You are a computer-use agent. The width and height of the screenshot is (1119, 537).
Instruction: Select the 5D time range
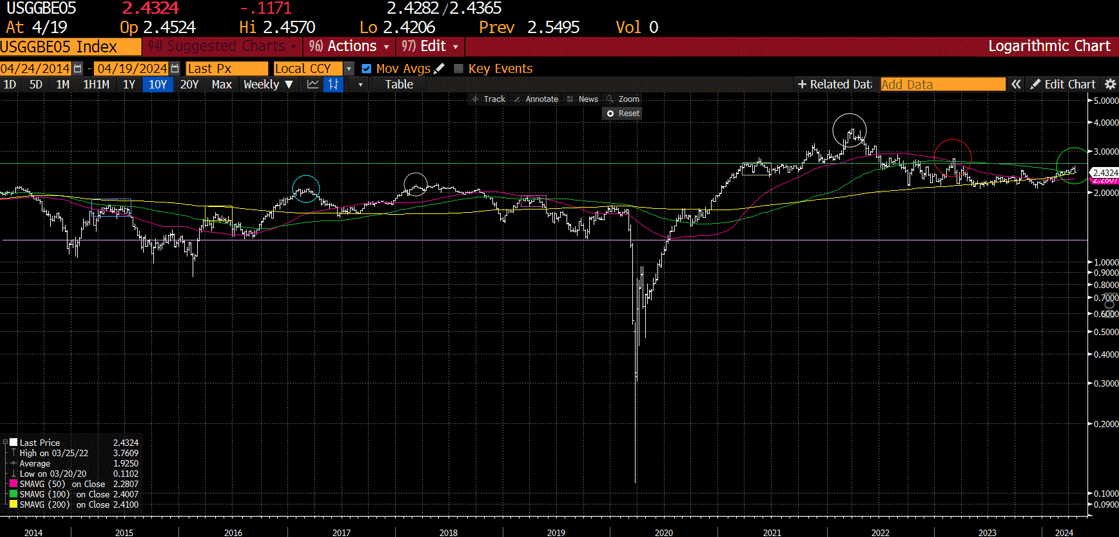(35, 84)
